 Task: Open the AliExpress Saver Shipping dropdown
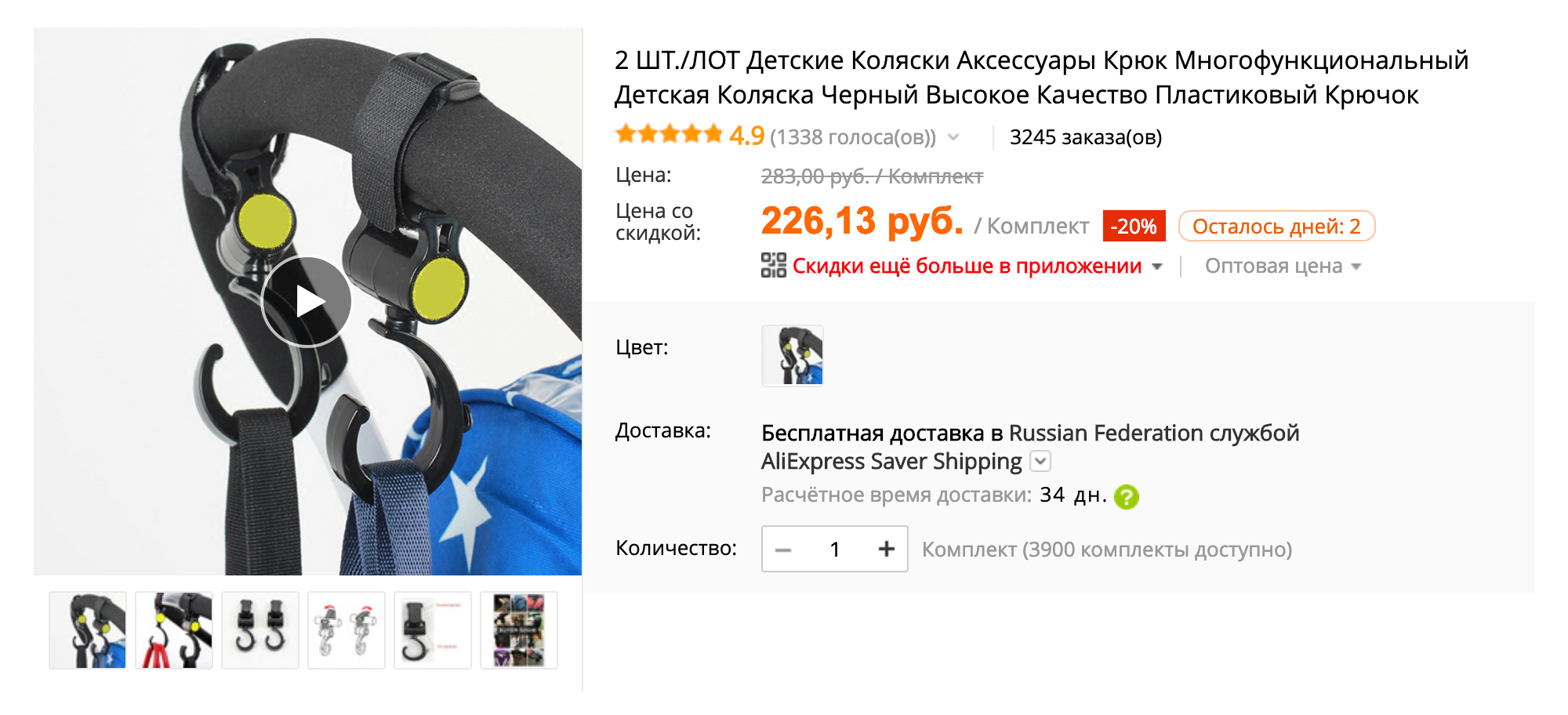pos(1040,461)
